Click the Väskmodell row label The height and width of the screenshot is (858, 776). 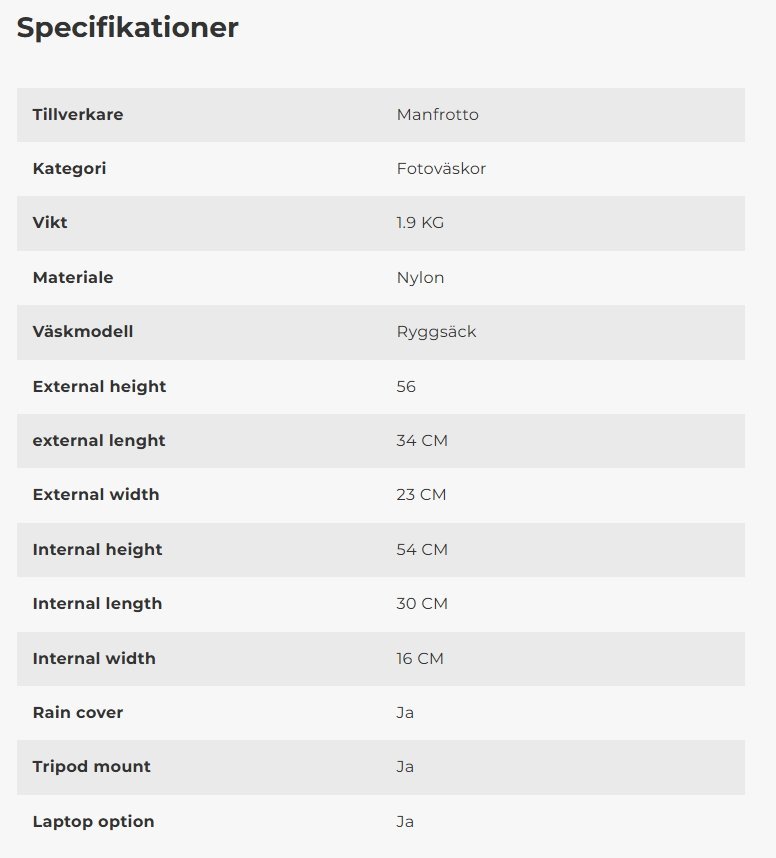(82, 332)
